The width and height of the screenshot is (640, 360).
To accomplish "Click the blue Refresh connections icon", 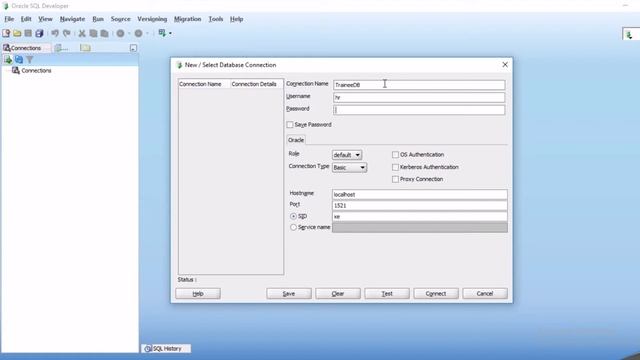I will [x=19, y=60].
